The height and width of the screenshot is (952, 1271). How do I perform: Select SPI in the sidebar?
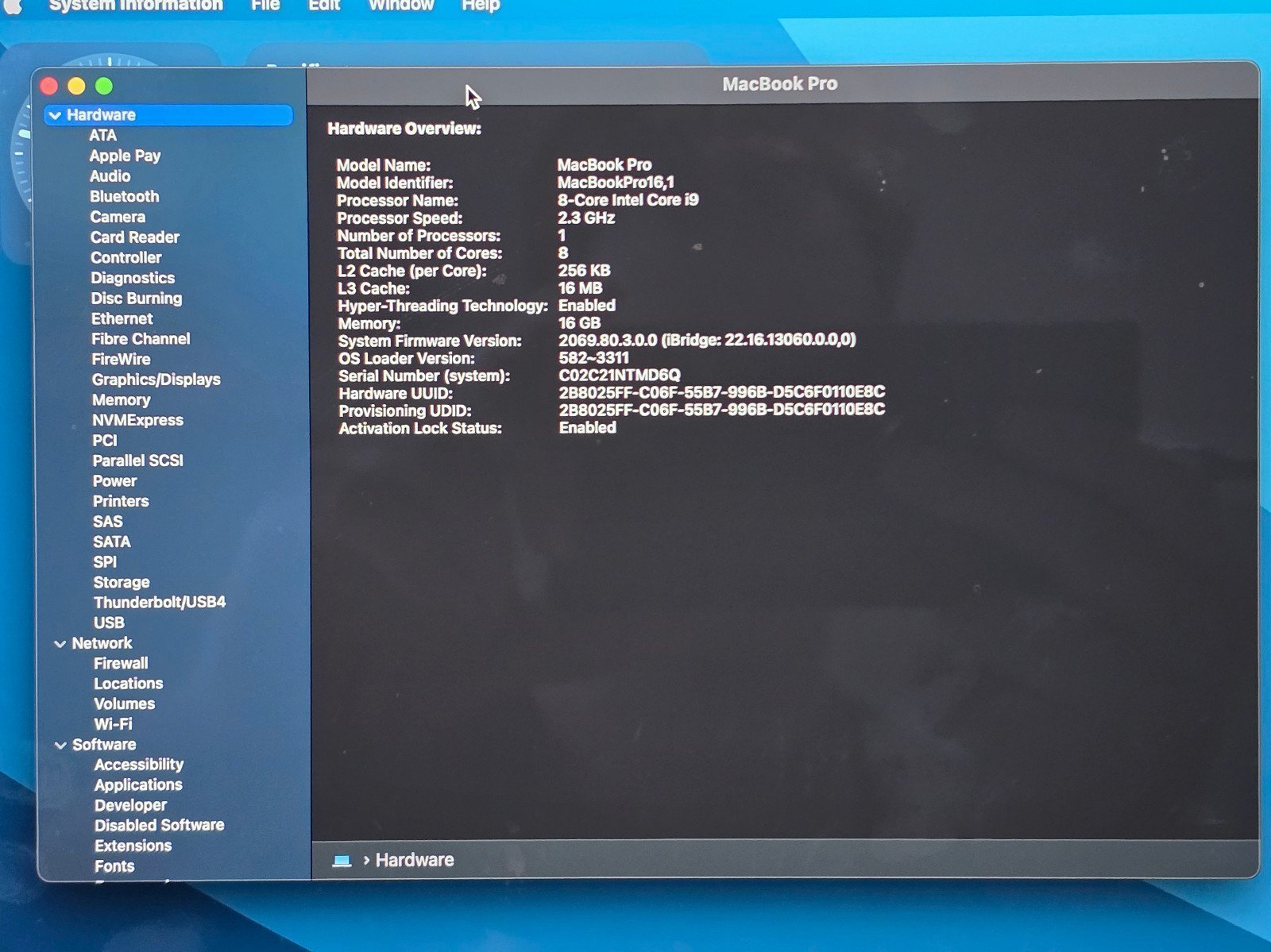tap(105, 563)
